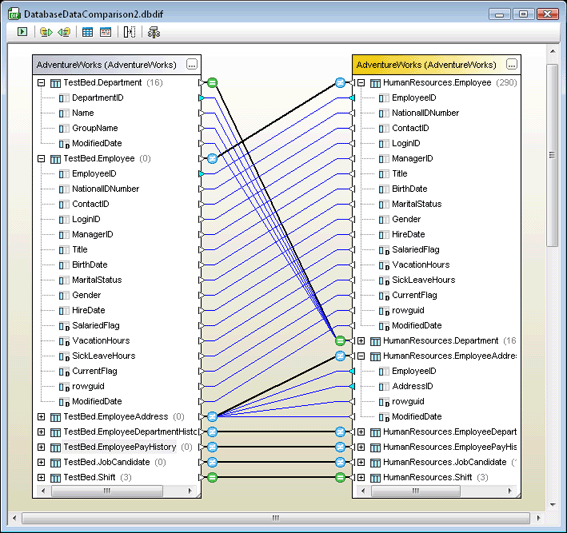This screenshot has width=567, height=533.
Task: Click the left component horizontal scrollbar thumb
Action: [107, 491]
